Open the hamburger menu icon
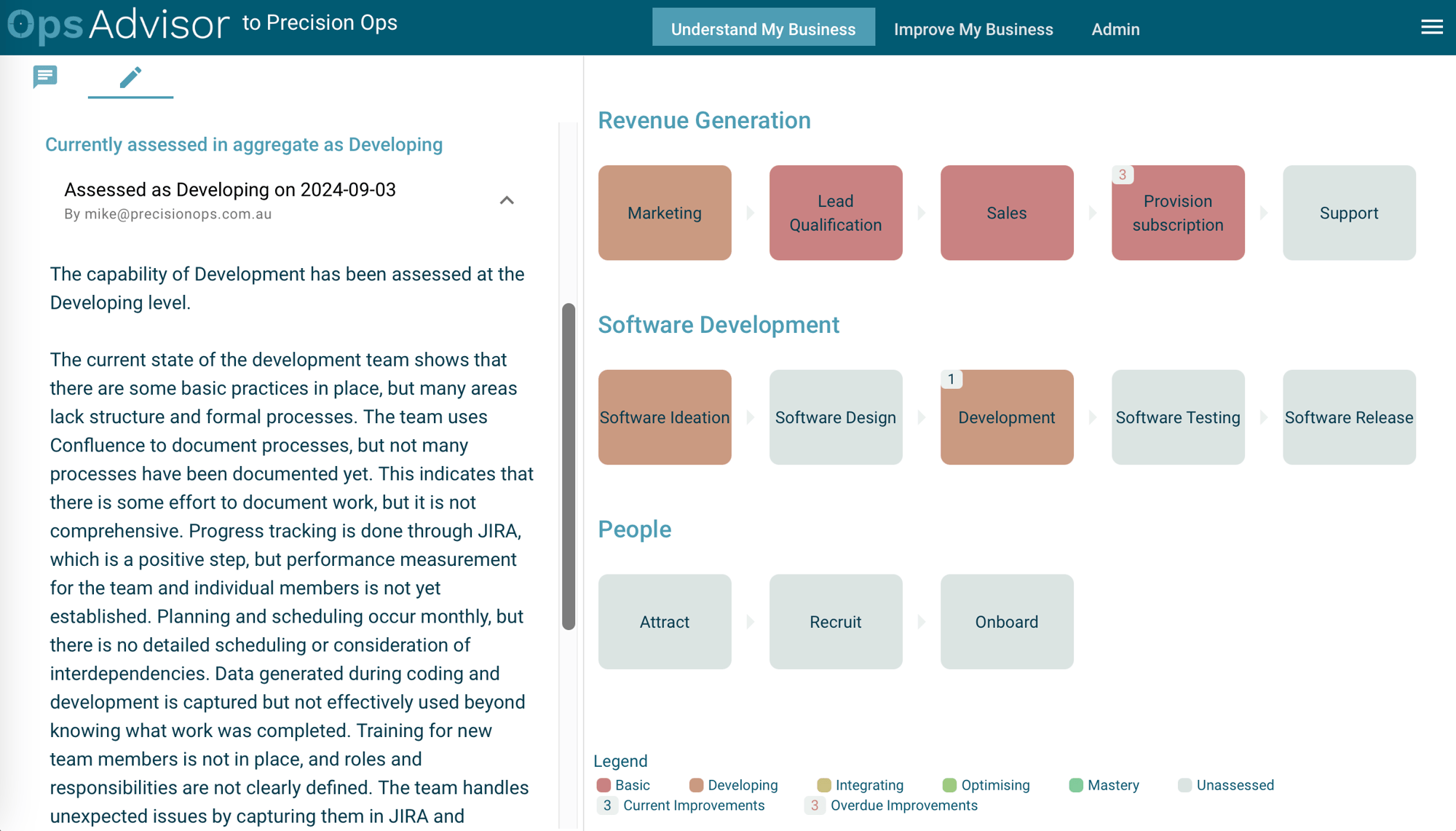This screenshot has height=831, width=1456. pos(1431,28)
